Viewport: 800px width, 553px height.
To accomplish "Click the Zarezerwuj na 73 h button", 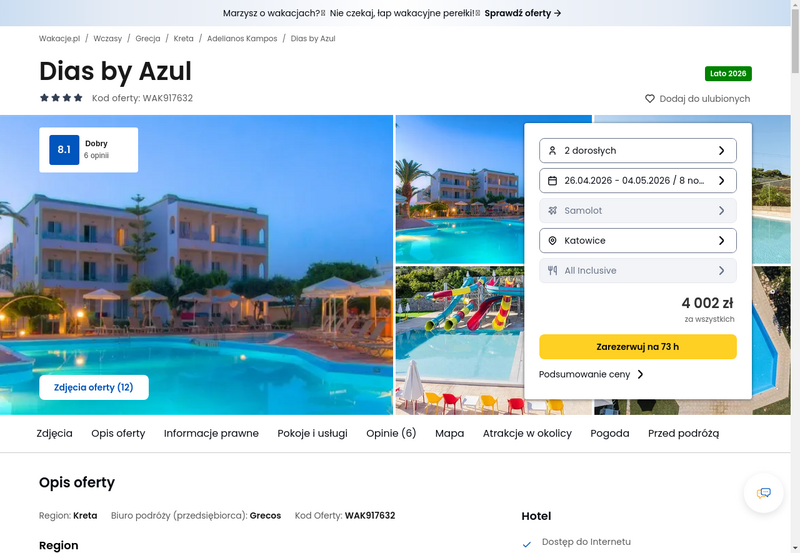I will tap(638, 347).
